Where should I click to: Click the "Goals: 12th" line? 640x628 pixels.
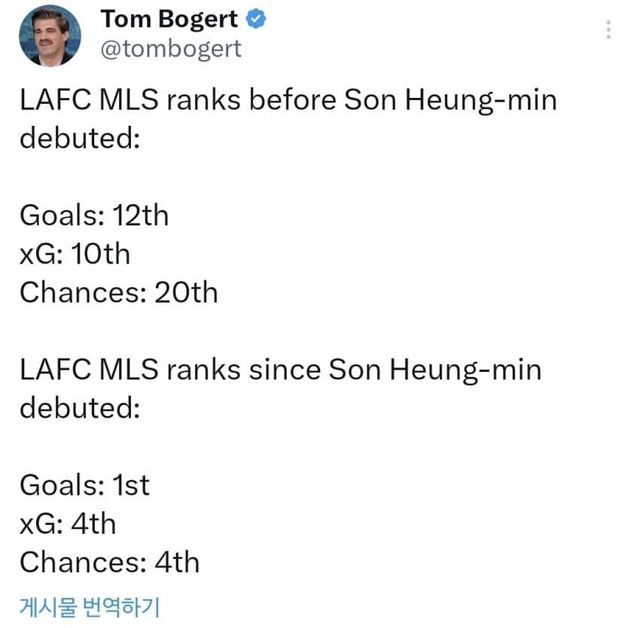95,215
